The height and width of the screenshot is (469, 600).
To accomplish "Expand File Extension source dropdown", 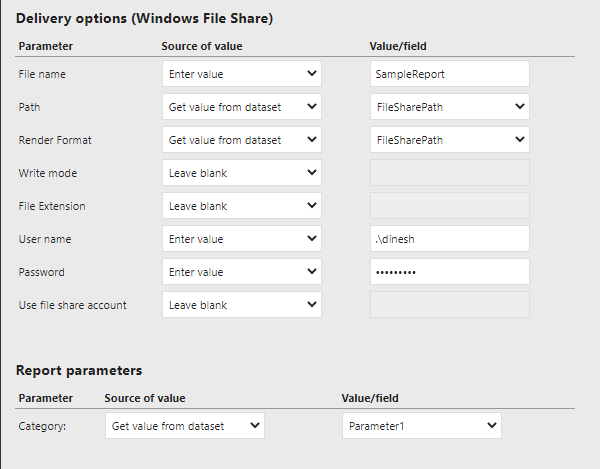I will point(241,206).
